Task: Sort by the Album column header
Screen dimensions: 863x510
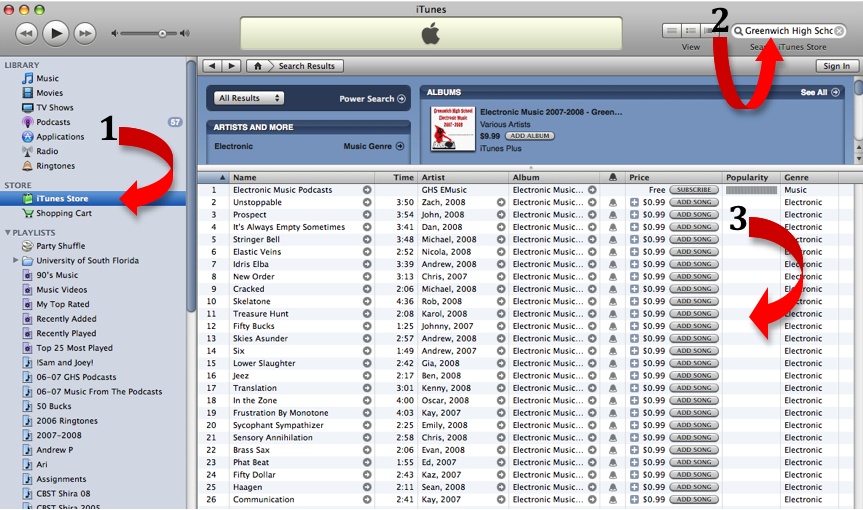Action: (x=554, y=177)
